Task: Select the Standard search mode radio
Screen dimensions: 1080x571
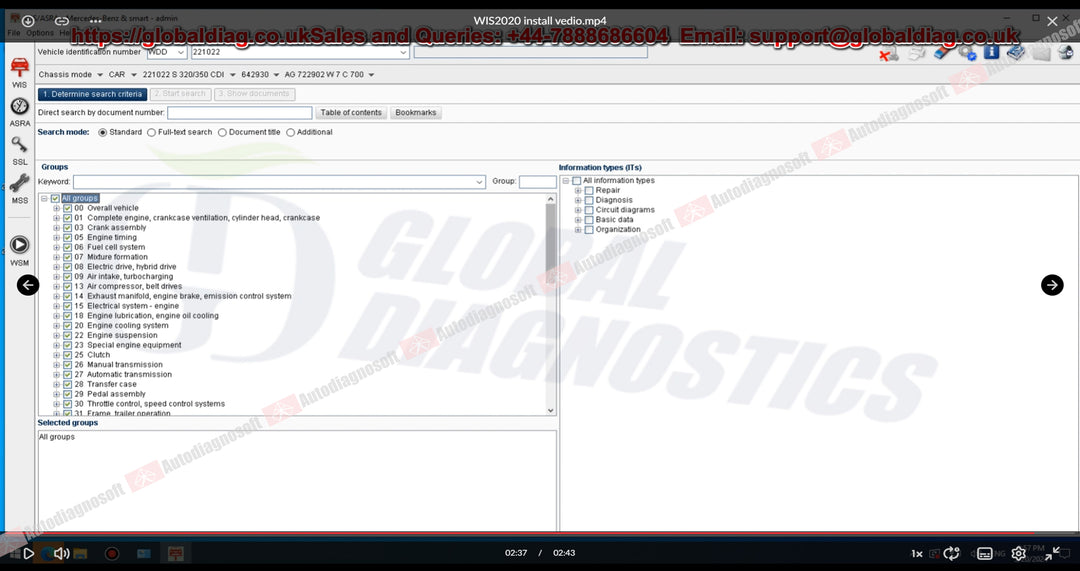Action: pos(103,132)
